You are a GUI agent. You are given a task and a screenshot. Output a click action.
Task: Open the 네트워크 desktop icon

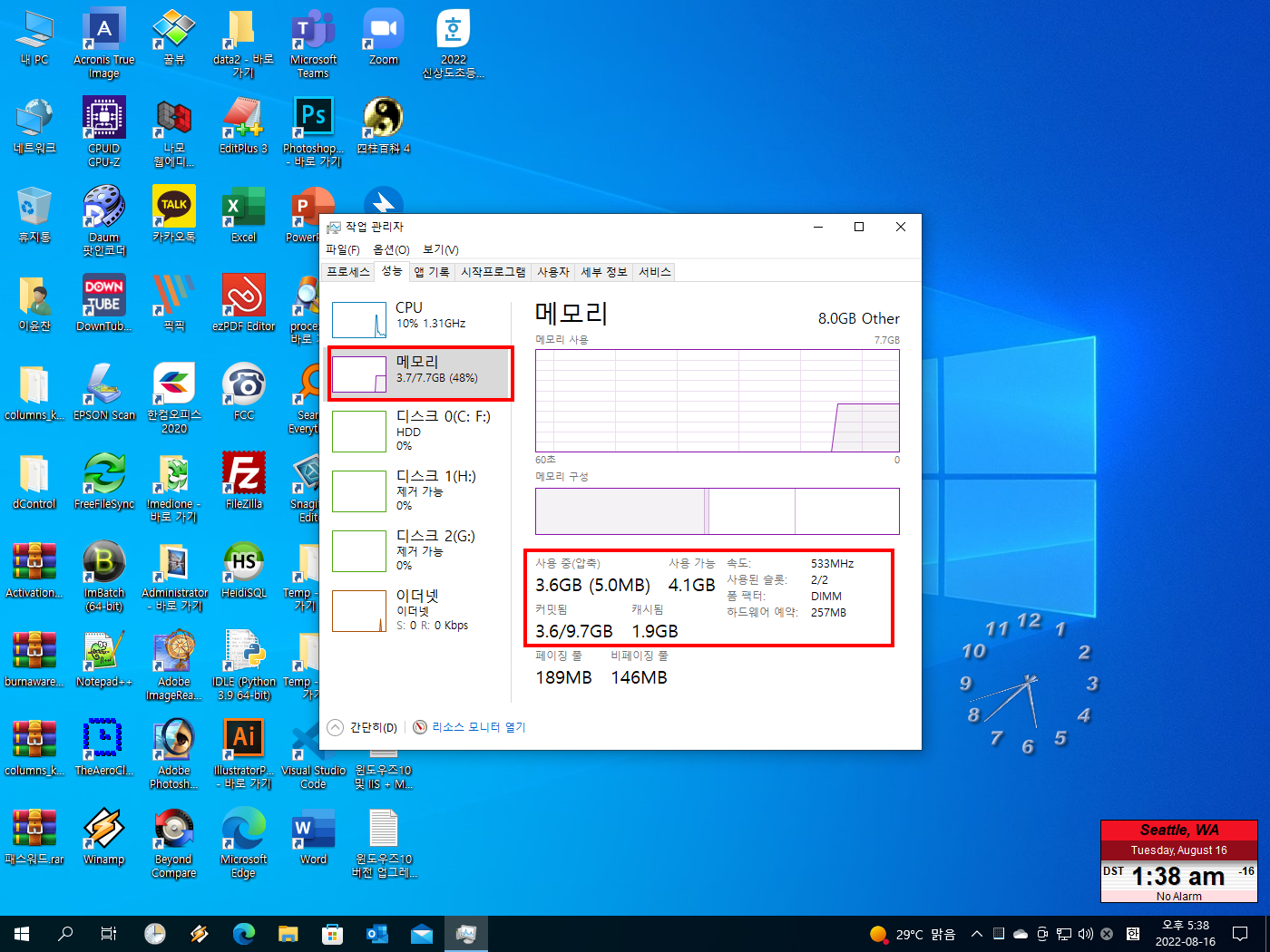tap(34, 127)
